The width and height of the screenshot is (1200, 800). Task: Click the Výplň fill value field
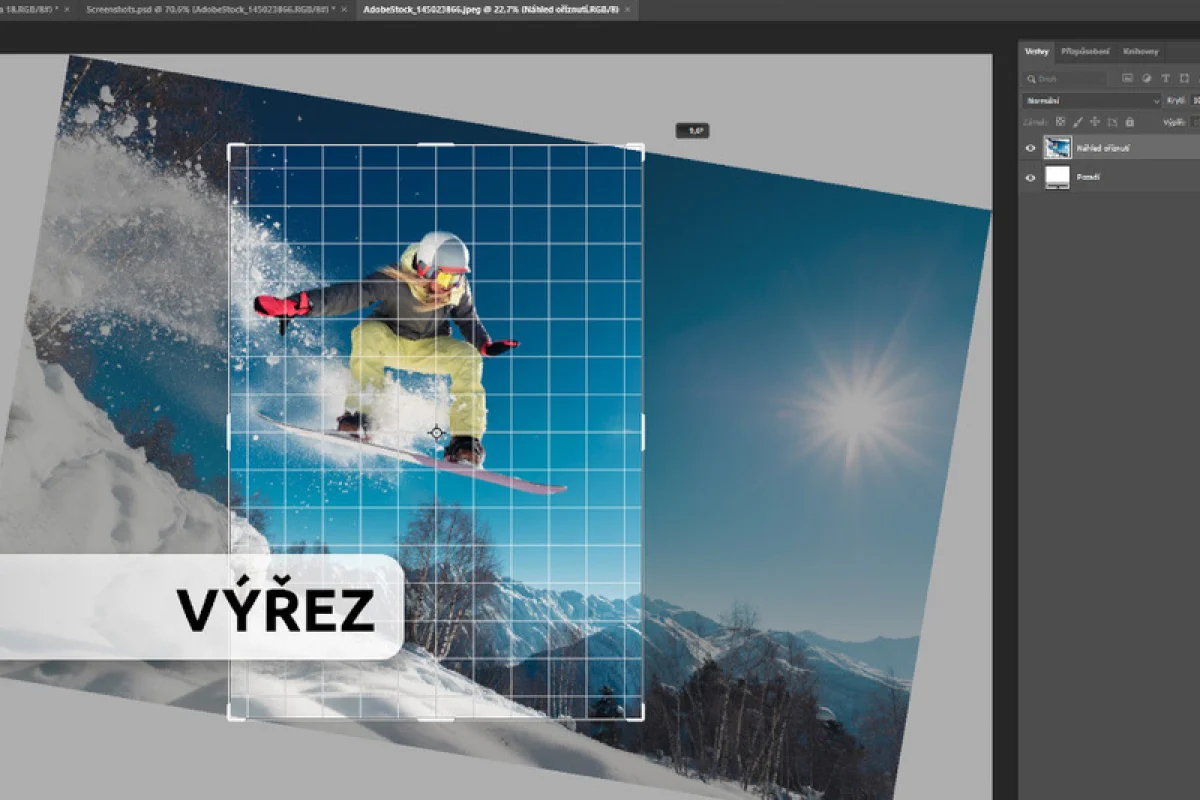1196,122
